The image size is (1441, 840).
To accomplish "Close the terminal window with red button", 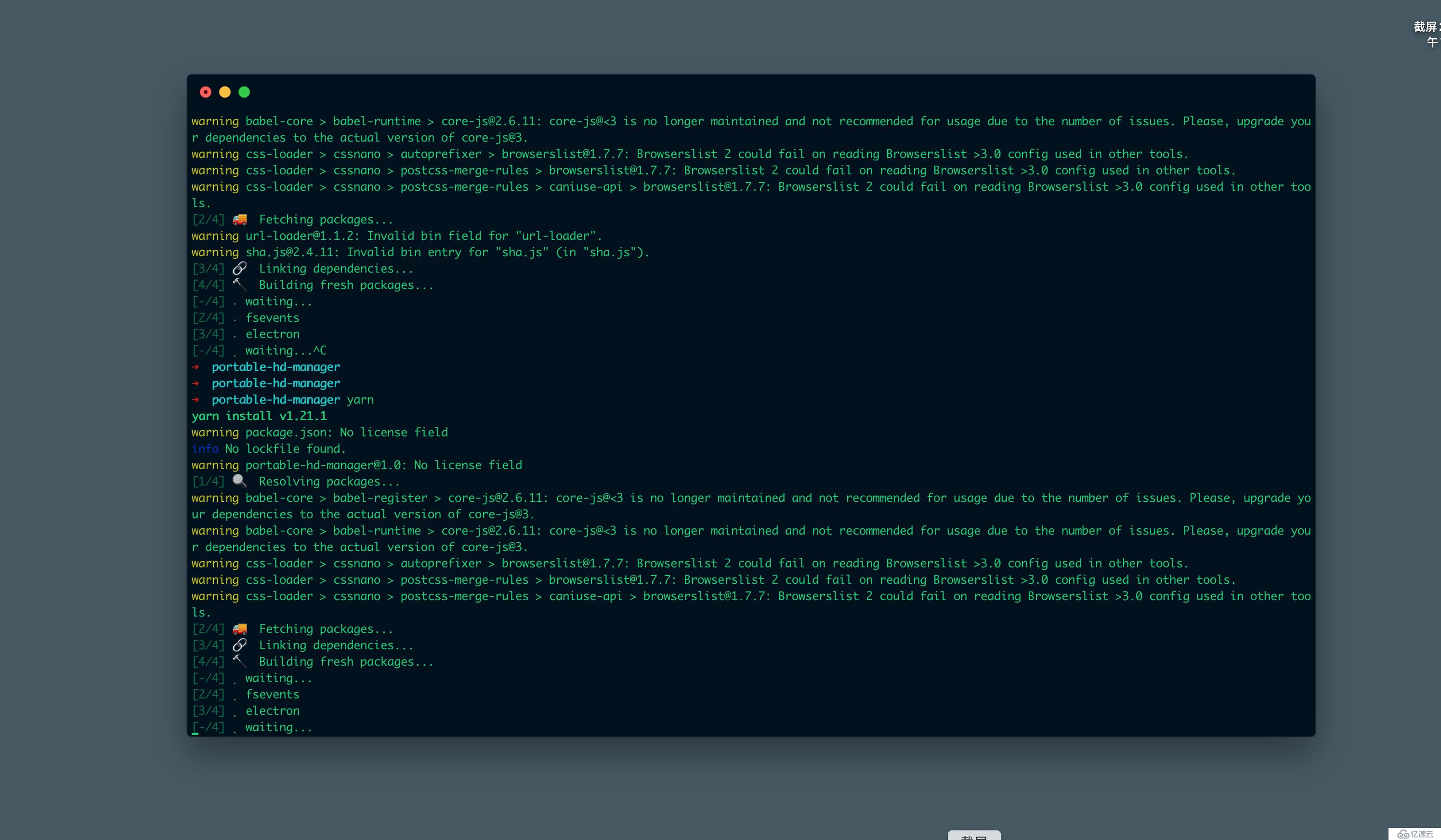I will coord(206,92).
